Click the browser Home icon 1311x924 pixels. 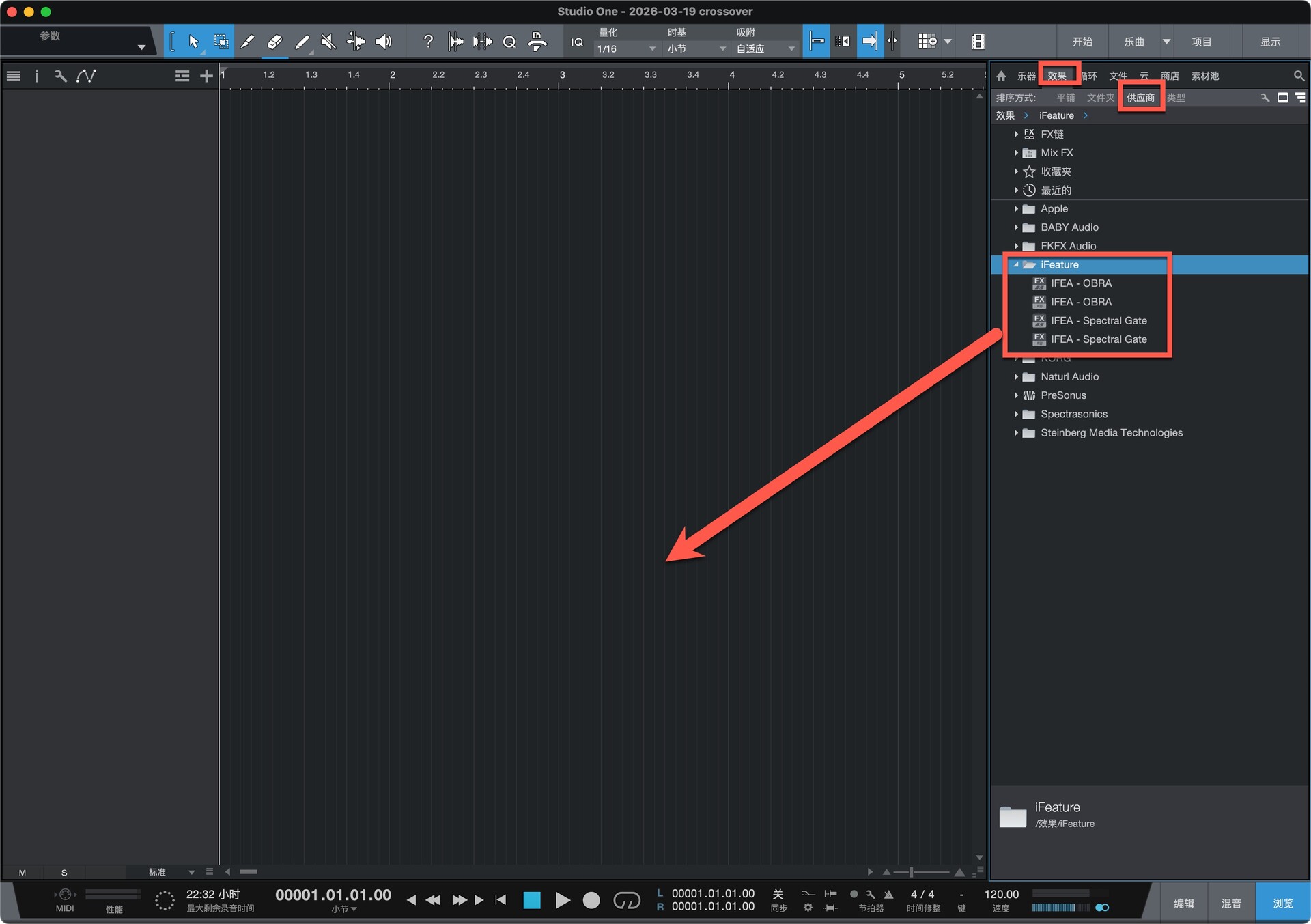click(x=1001, y=76)
